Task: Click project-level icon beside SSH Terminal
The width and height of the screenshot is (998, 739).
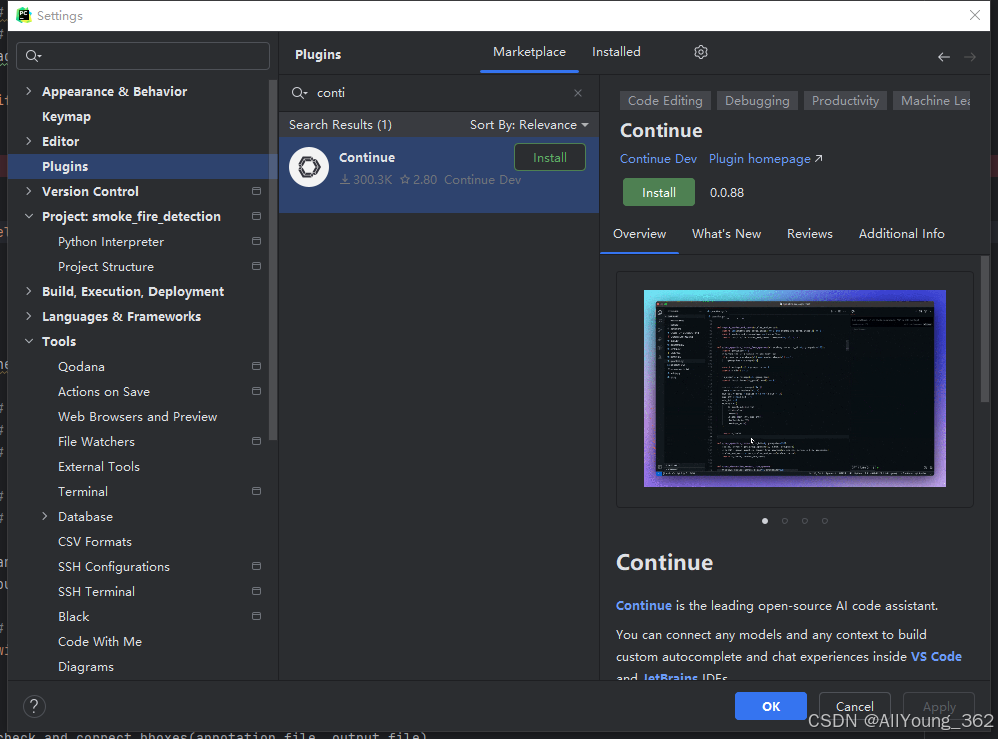Action: tap(257, 591)
